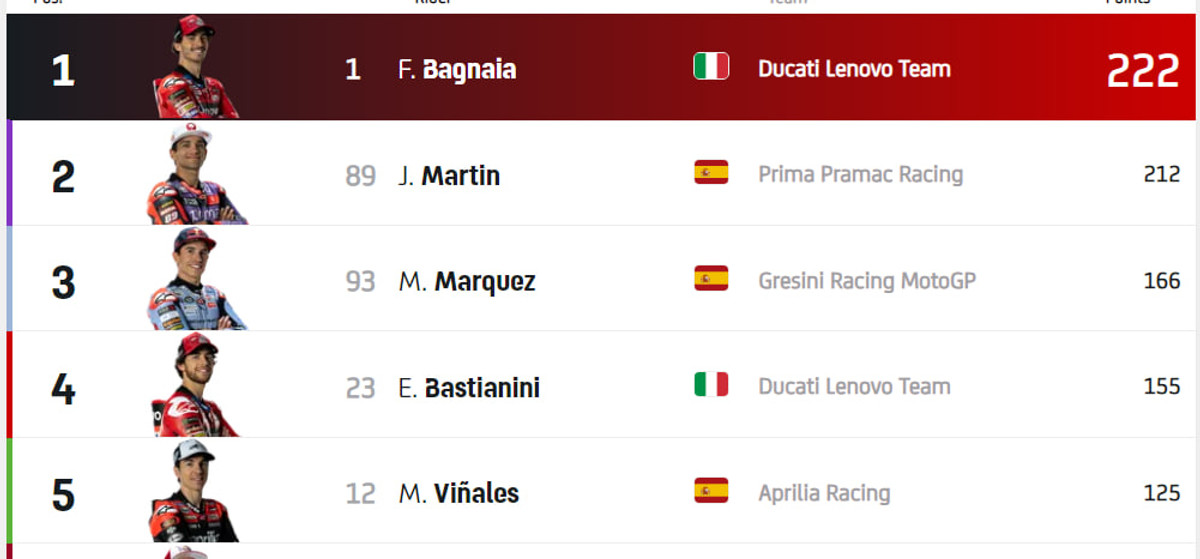This screenshot has height=559, width=1200.
Task: Click Bagnaia's 222 points total
Action: pos(1142,71)
